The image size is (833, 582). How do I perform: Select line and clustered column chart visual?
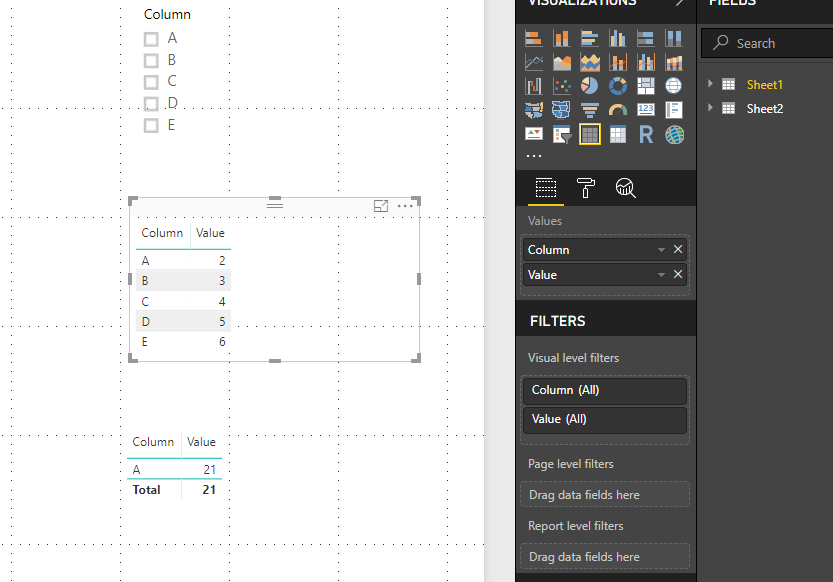tap(646, 63)
